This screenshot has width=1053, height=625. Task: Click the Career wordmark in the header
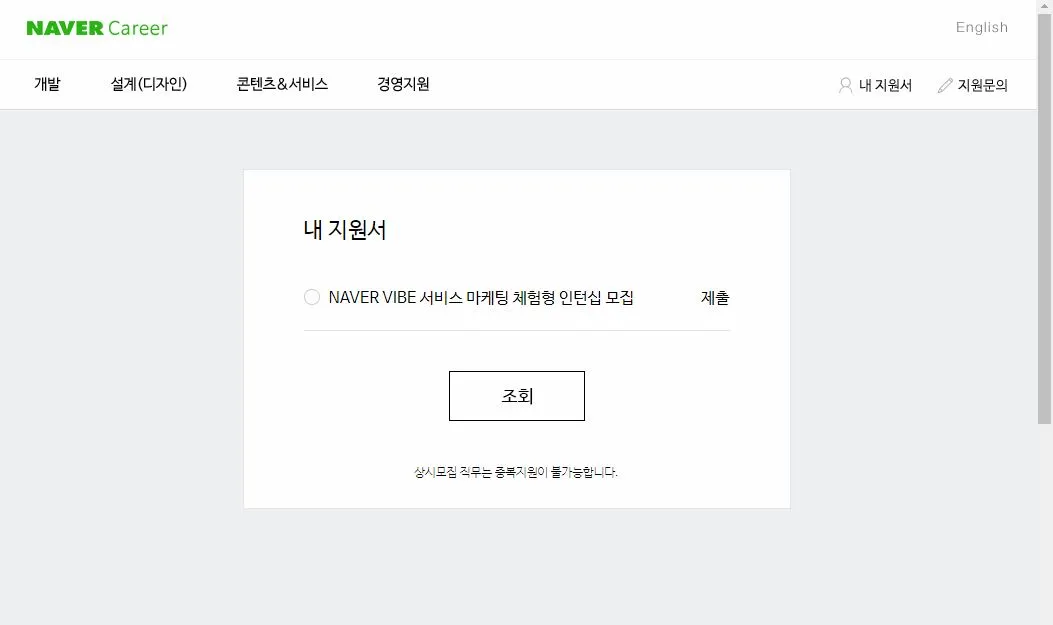point(138,28)
